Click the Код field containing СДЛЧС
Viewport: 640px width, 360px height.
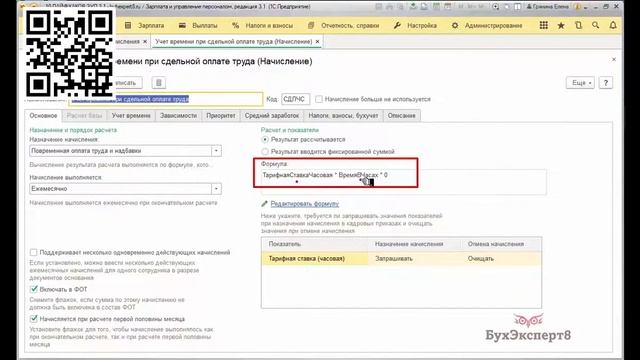point(296,99)
